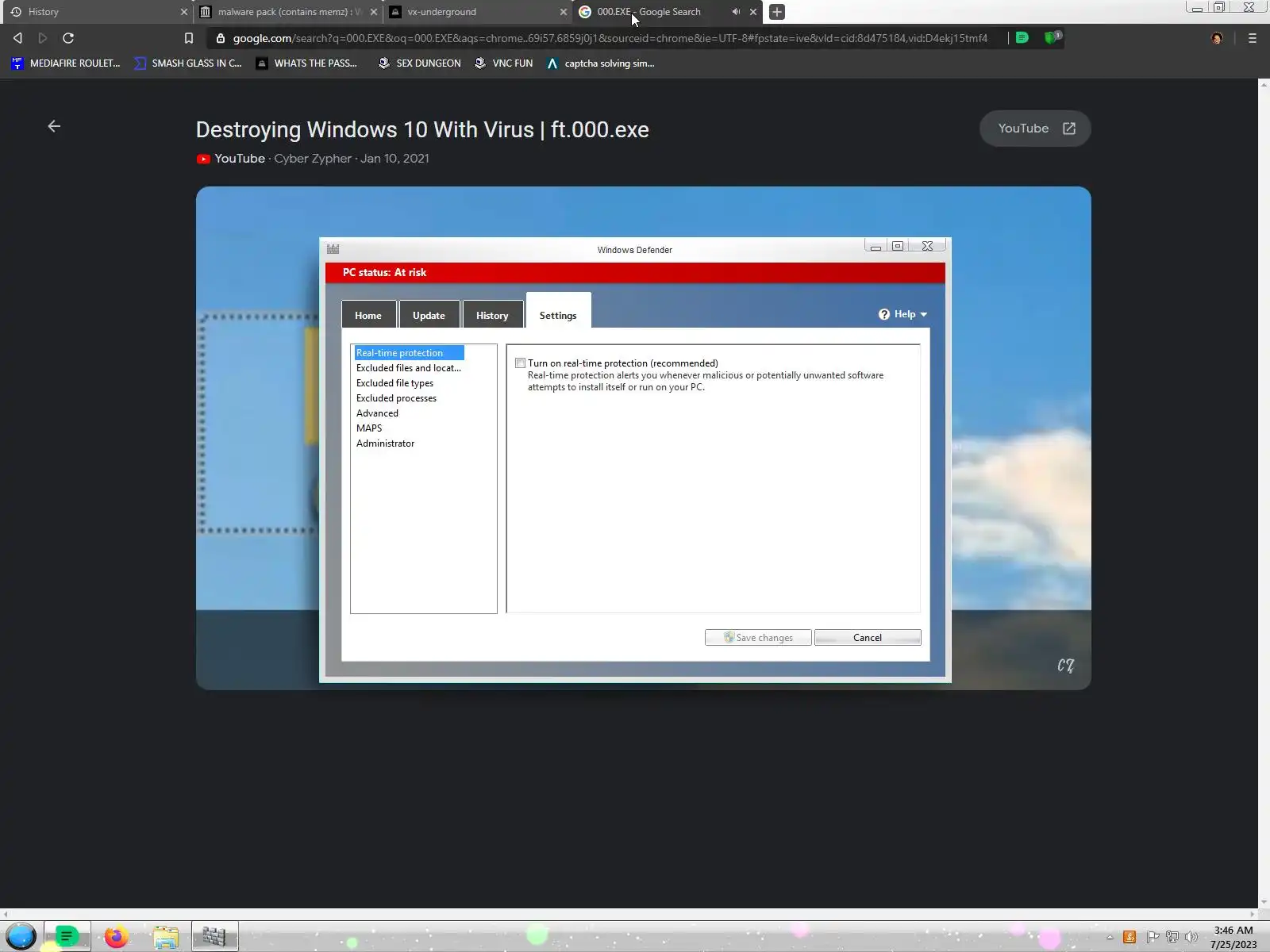Click the orange tray notification icon
This screenshot has width=1270, height=952.
(1130, 938)
